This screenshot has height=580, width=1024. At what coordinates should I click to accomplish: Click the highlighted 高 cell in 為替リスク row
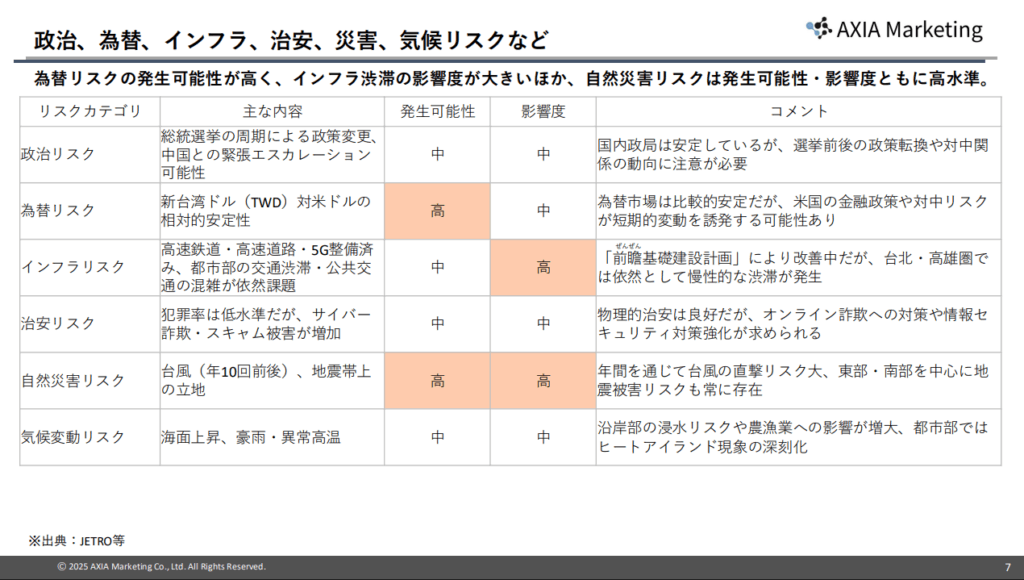tap(437, 211)
